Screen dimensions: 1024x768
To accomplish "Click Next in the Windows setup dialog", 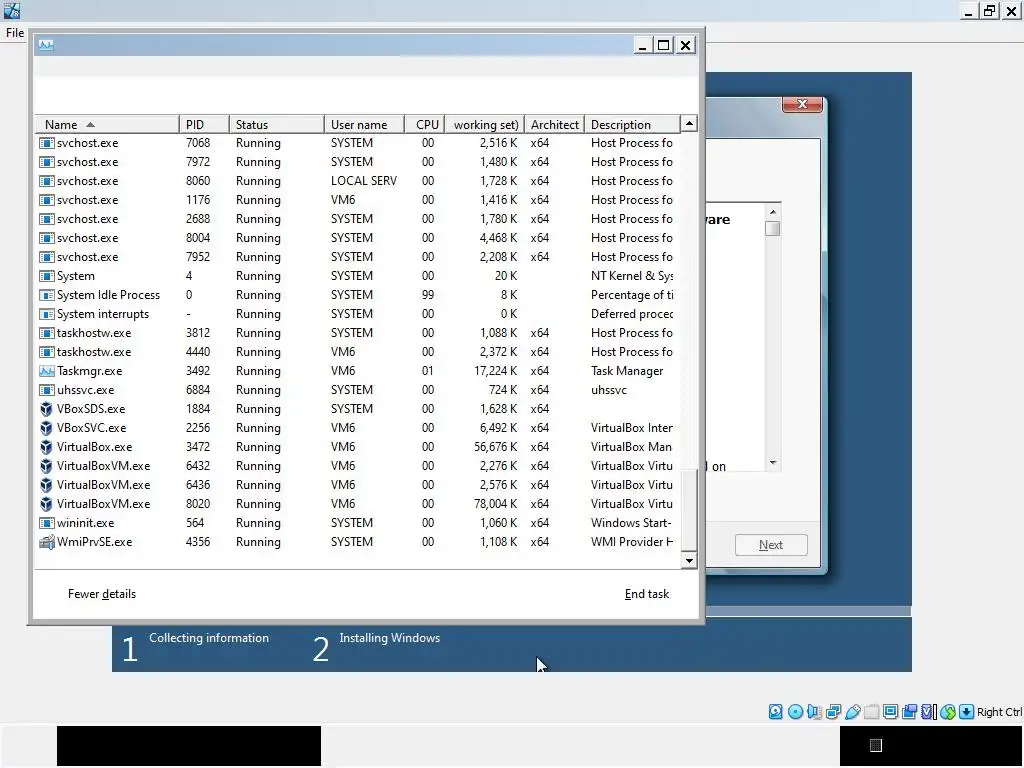I will pos(771,545).
